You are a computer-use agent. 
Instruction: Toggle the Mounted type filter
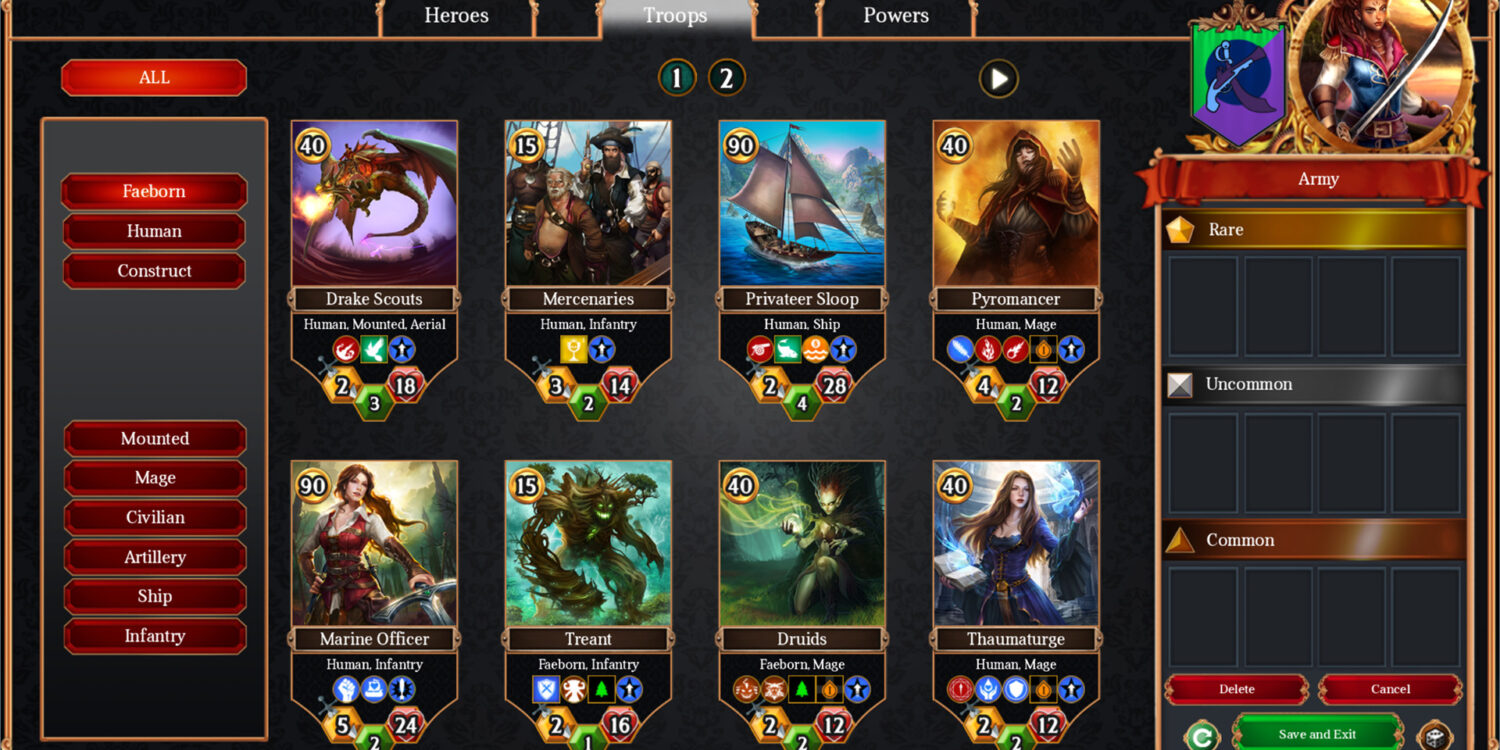[155, 438]
